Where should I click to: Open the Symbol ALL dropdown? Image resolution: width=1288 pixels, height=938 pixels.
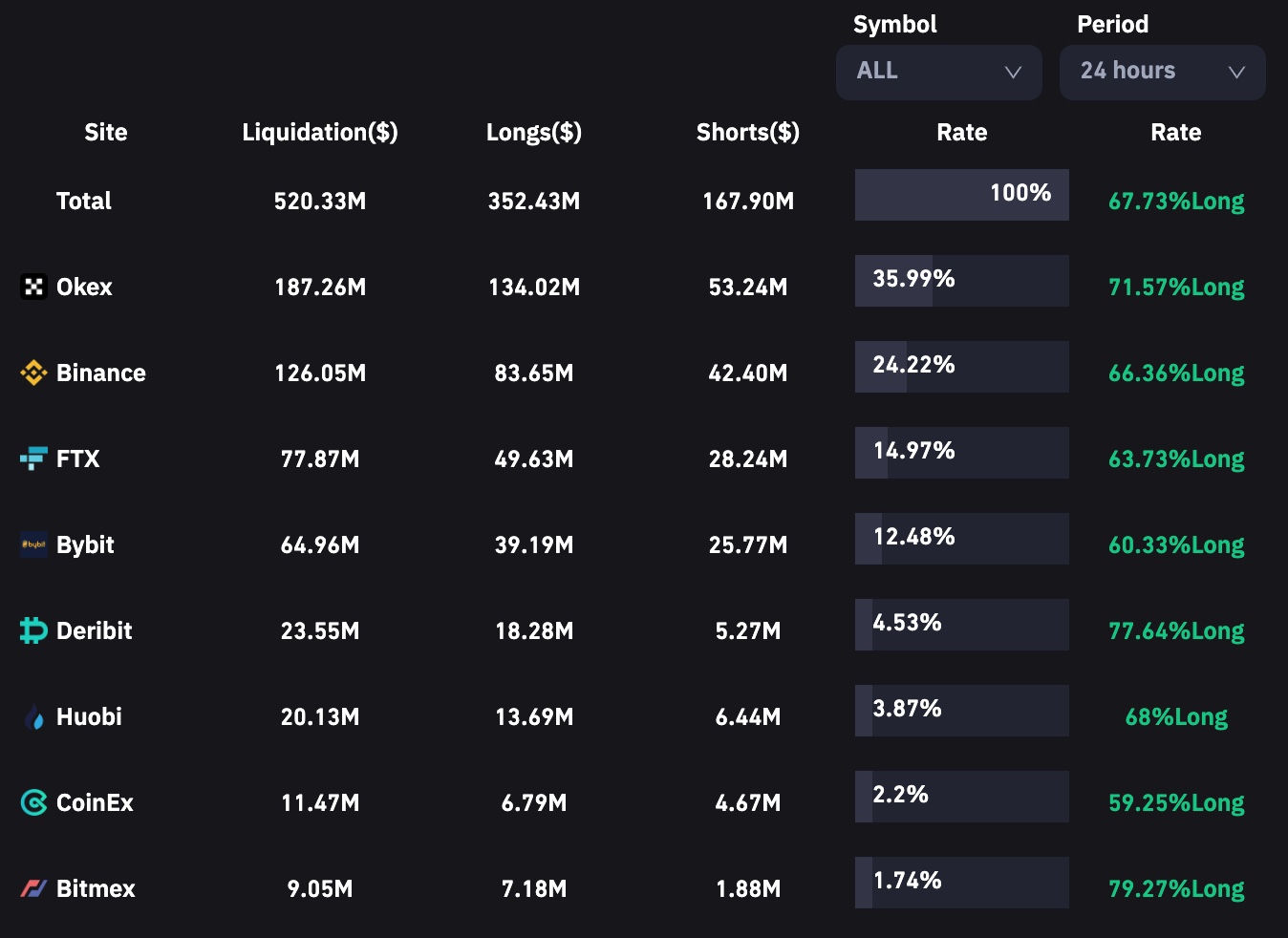tap(938, 72)
